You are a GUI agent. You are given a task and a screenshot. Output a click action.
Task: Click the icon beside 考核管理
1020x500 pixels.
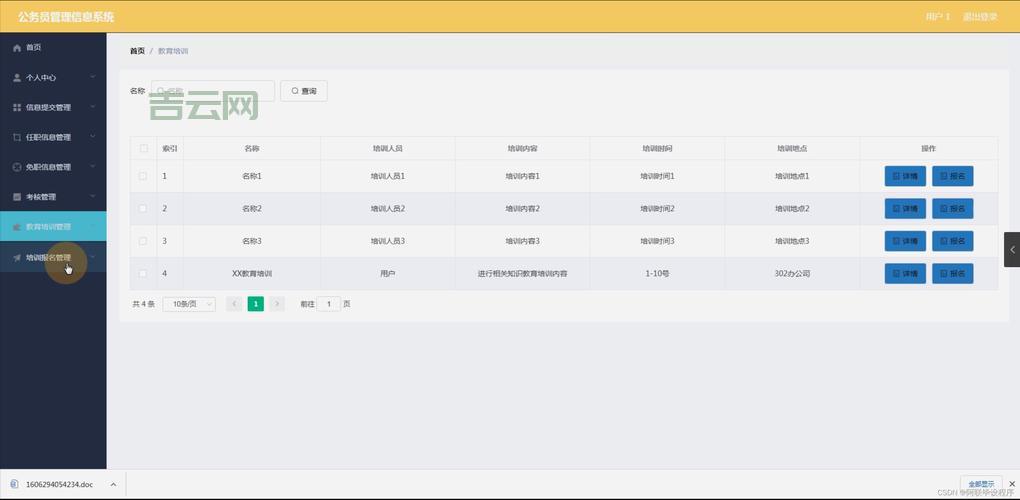pyautogui.click(x=16, y=197)
